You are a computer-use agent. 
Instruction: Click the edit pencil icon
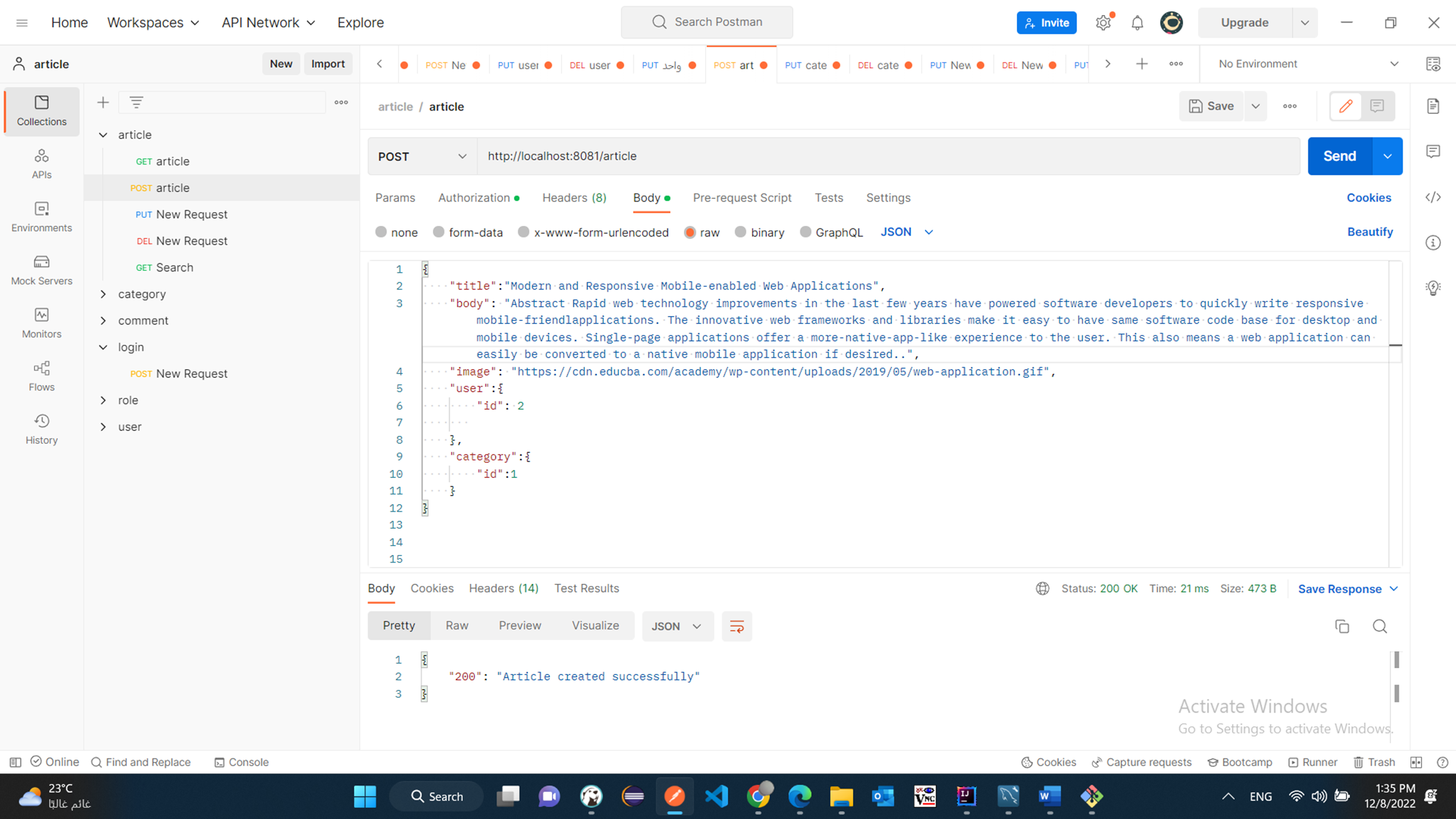tap(1345, 106)
